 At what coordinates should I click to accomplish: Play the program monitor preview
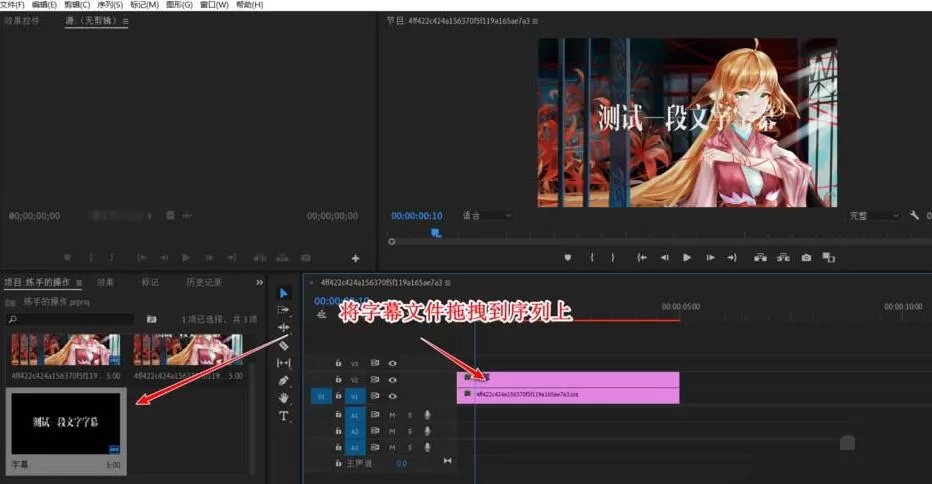[687, 257]
